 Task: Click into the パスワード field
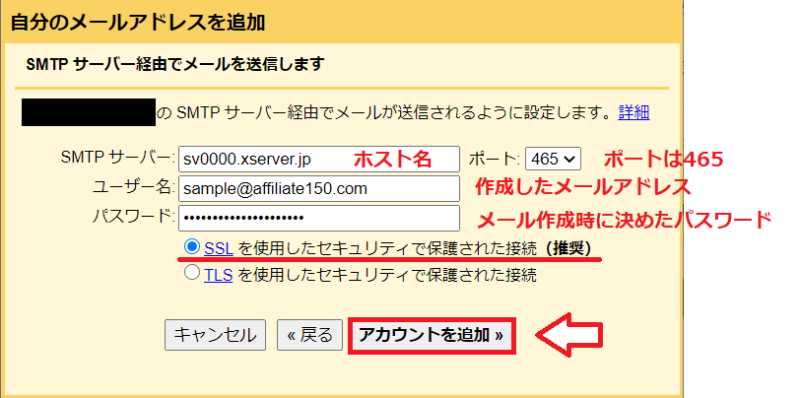point(319,218)
